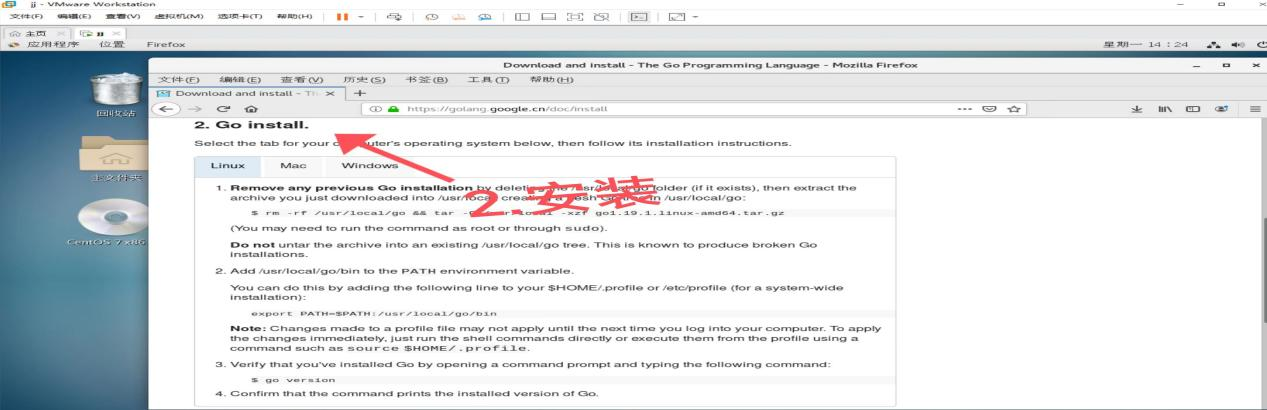Open clock 星期一 14:24 in top bar

click(x=1145, y=45)
